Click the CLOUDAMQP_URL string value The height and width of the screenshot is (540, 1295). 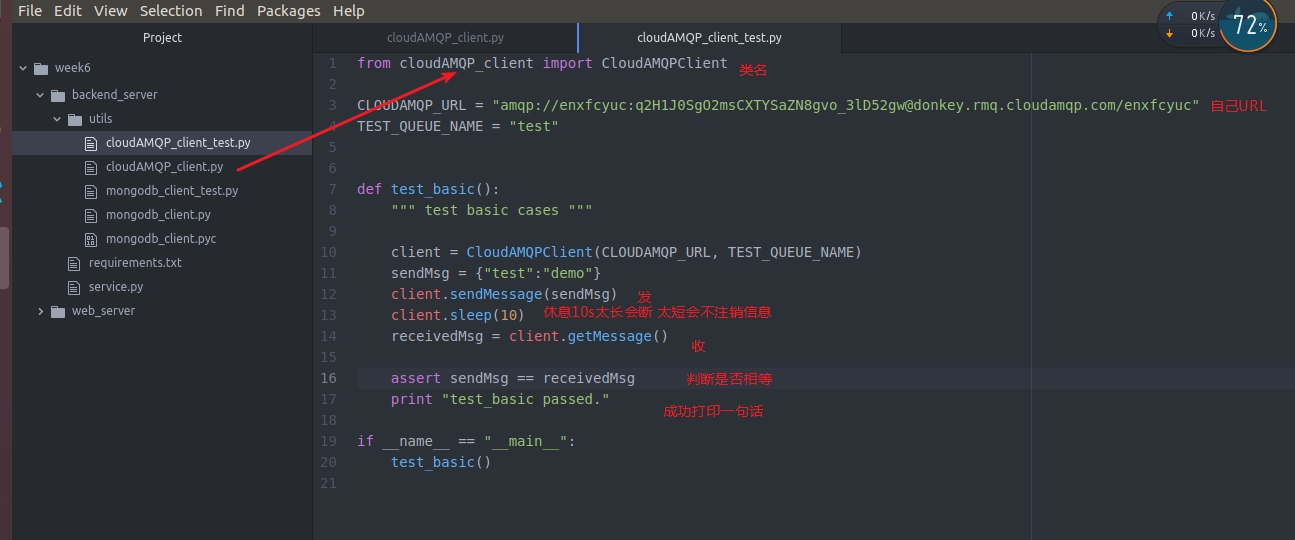pyautogui.click(x=845, y=105)
